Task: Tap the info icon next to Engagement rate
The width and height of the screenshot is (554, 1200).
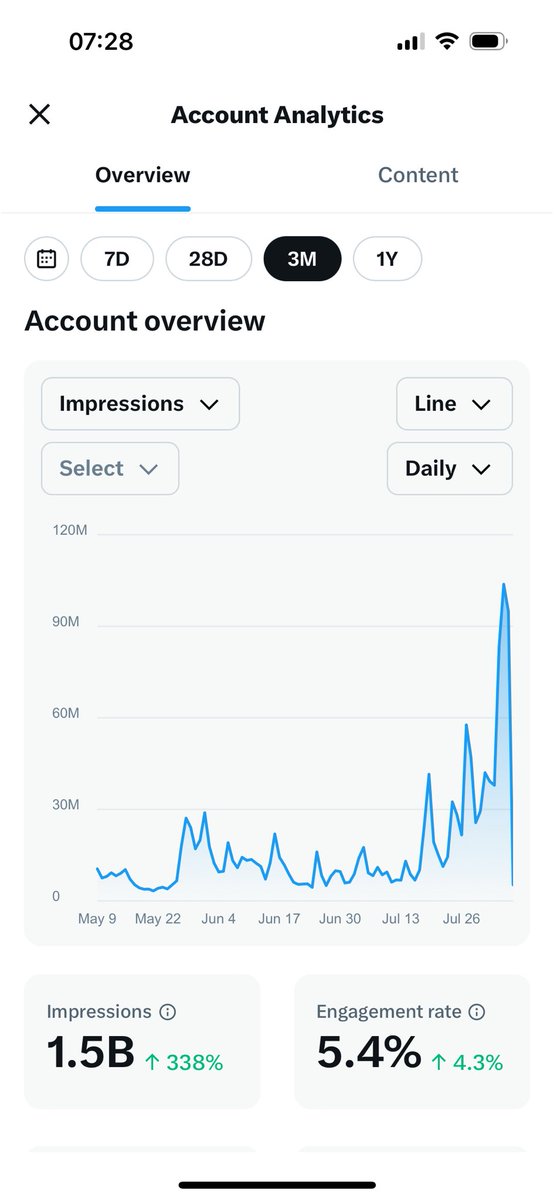Action: point(477,1012)
